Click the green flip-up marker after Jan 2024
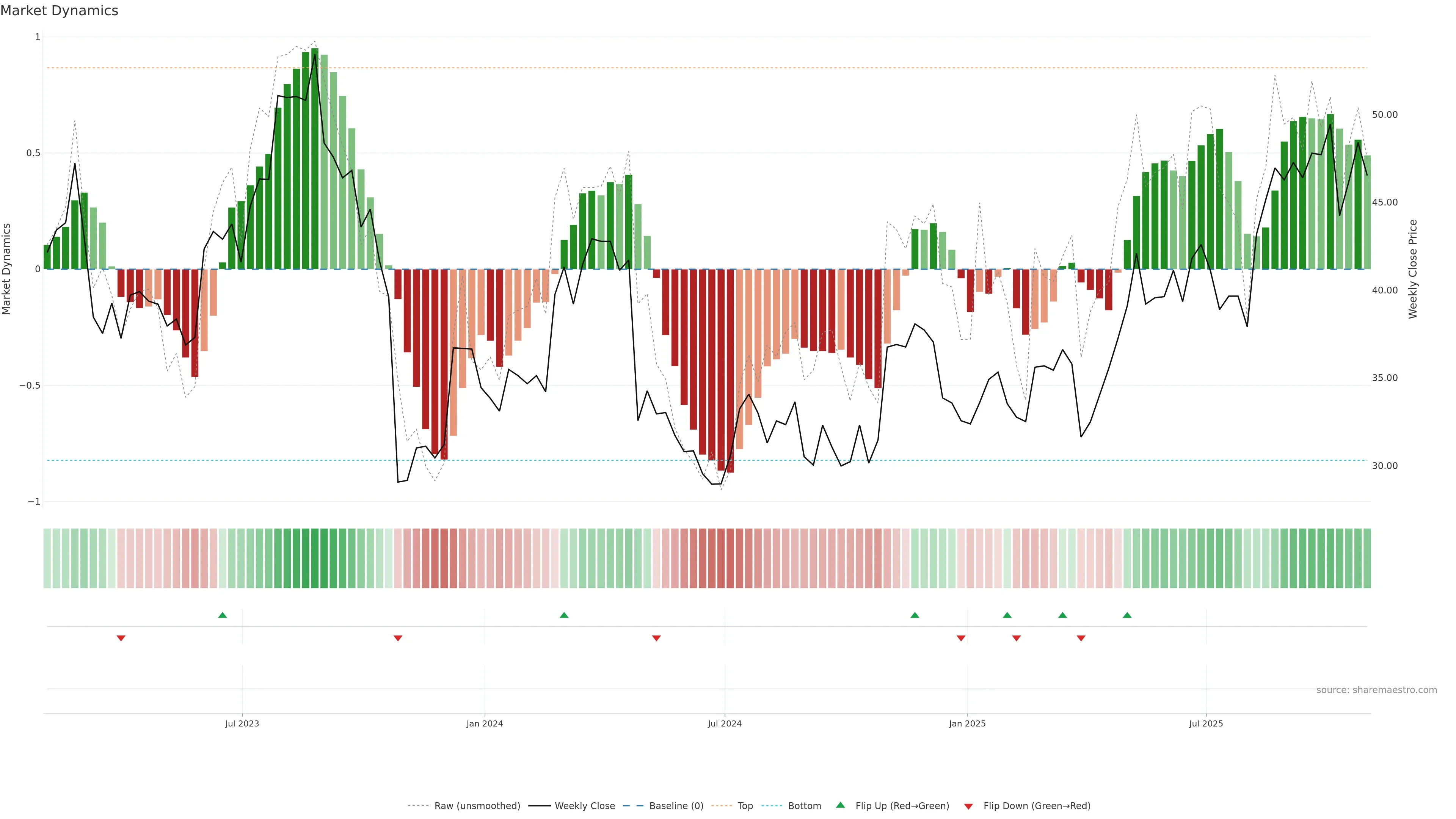1456x819 pixels. [563, 615]
